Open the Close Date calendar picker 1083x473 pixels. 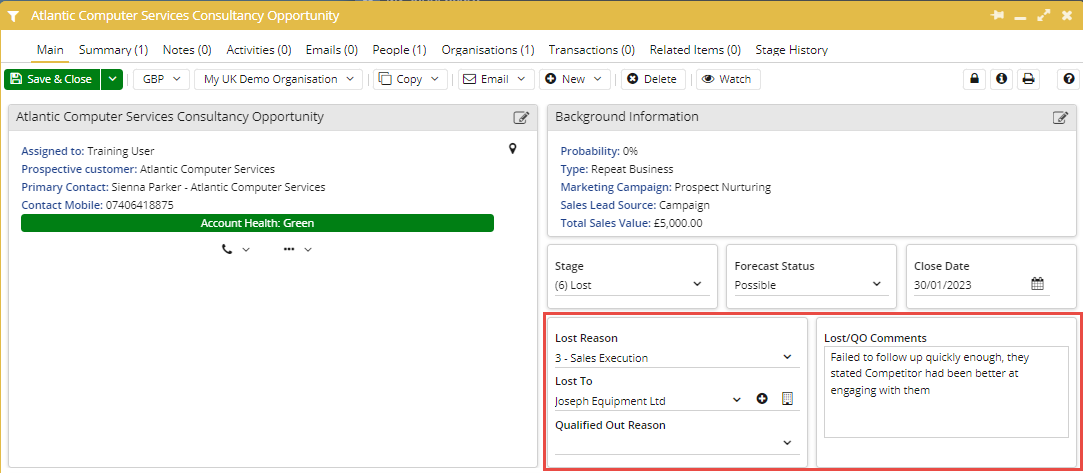[x=1038, y=284]
